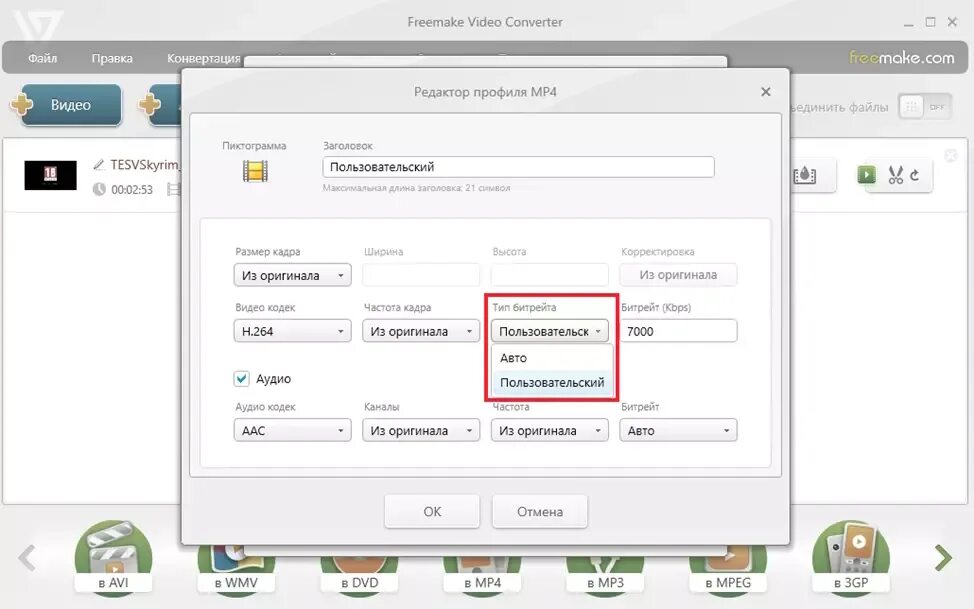Click the Высота input field
The height and width of the screenshot is (609, 974).
point(550,275)
